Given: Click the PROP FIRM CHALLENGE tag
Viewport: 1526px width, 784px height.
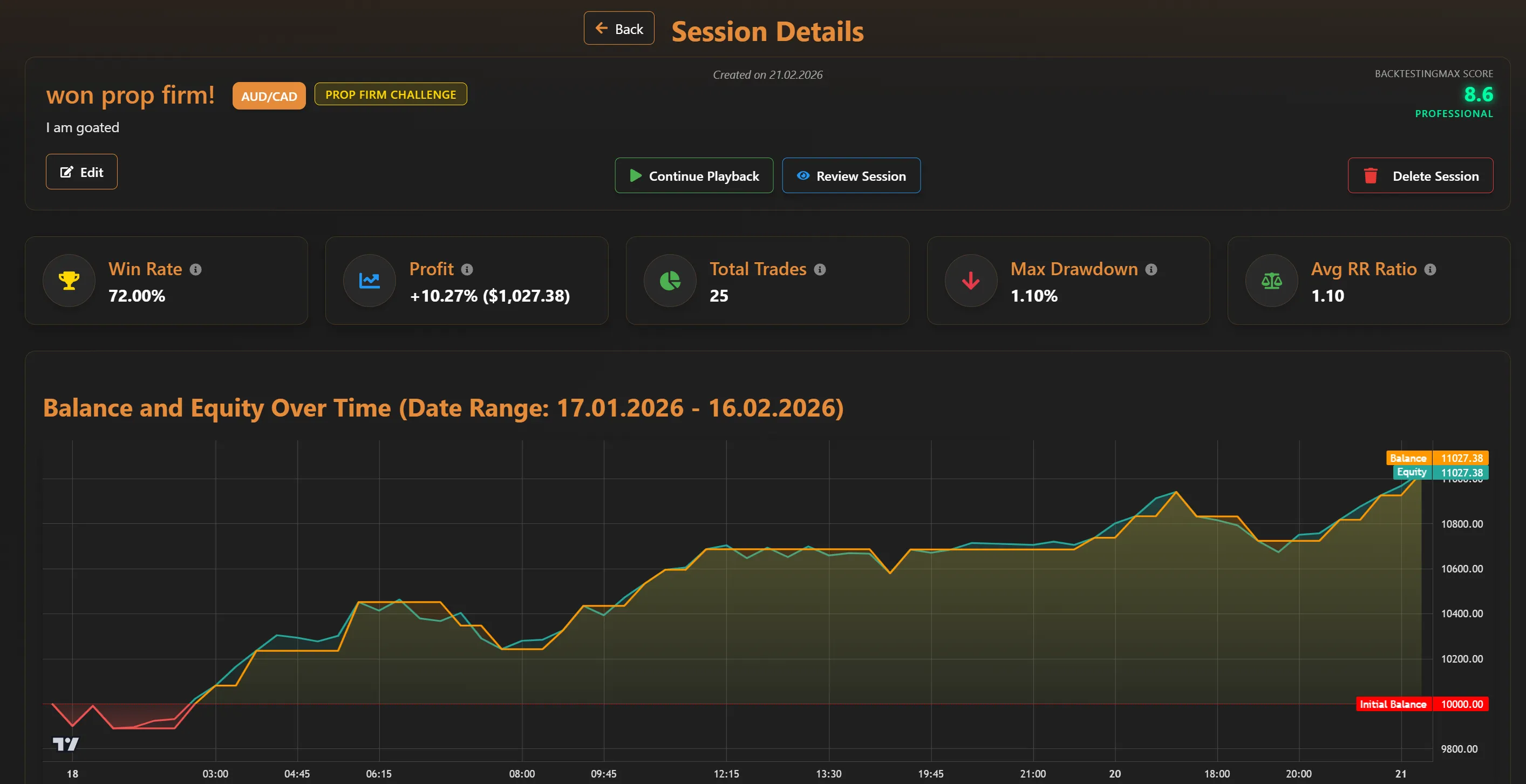Looking at the screenshot, I should pos(390,94).
